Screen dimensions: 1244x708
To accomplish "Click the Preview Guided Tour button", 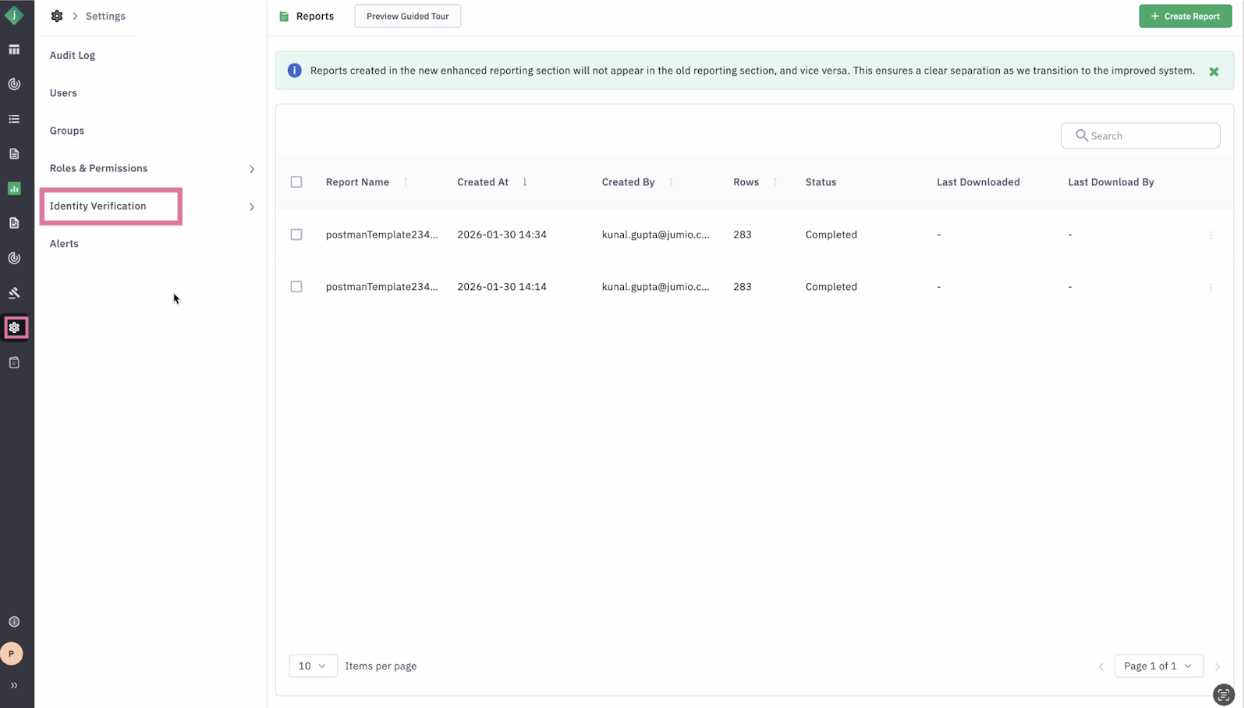I will coord(407,16).
